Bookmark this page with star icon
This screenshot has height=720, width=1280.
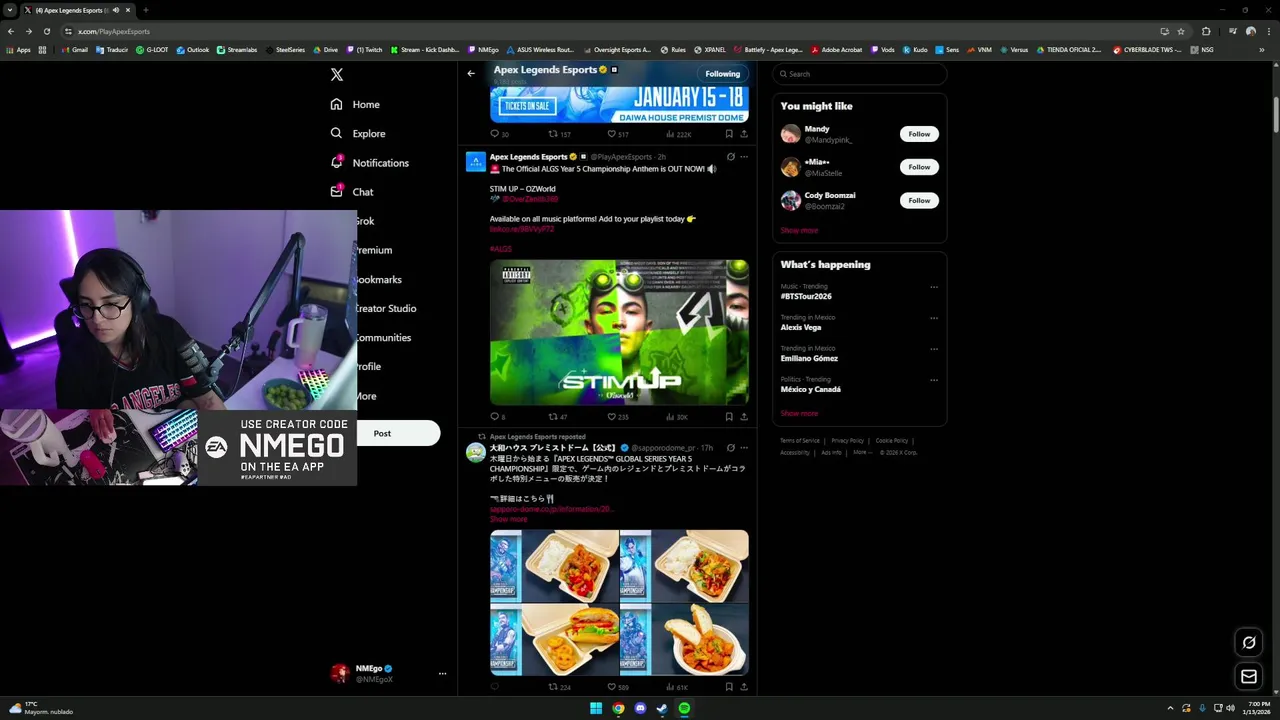click(x=1181, y=31)
